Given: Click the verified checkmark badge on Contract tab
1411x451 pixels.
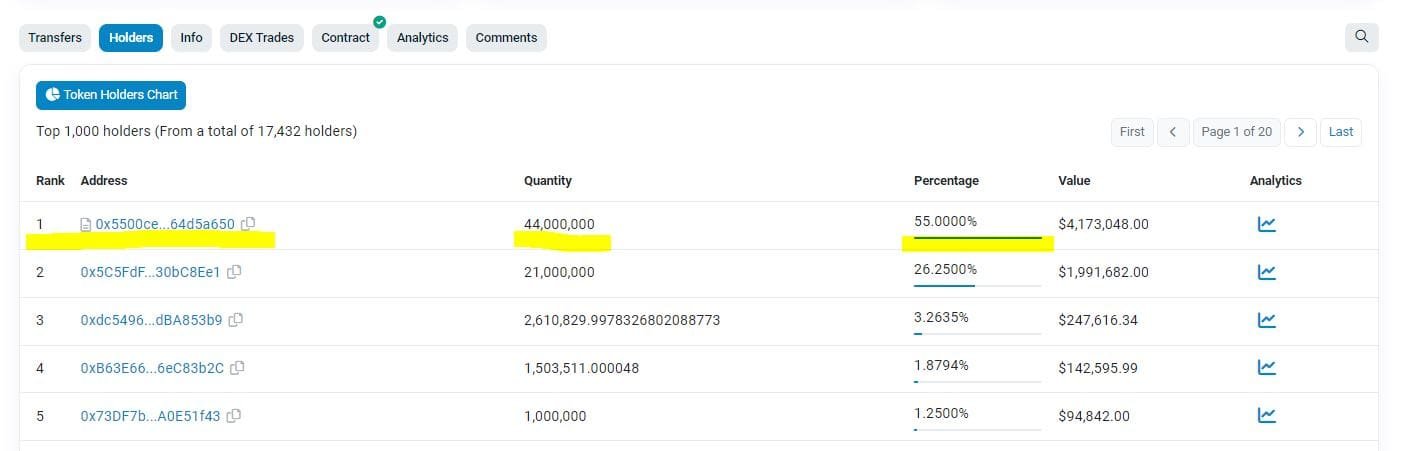Looking at the screenshot, I should 379,21.
